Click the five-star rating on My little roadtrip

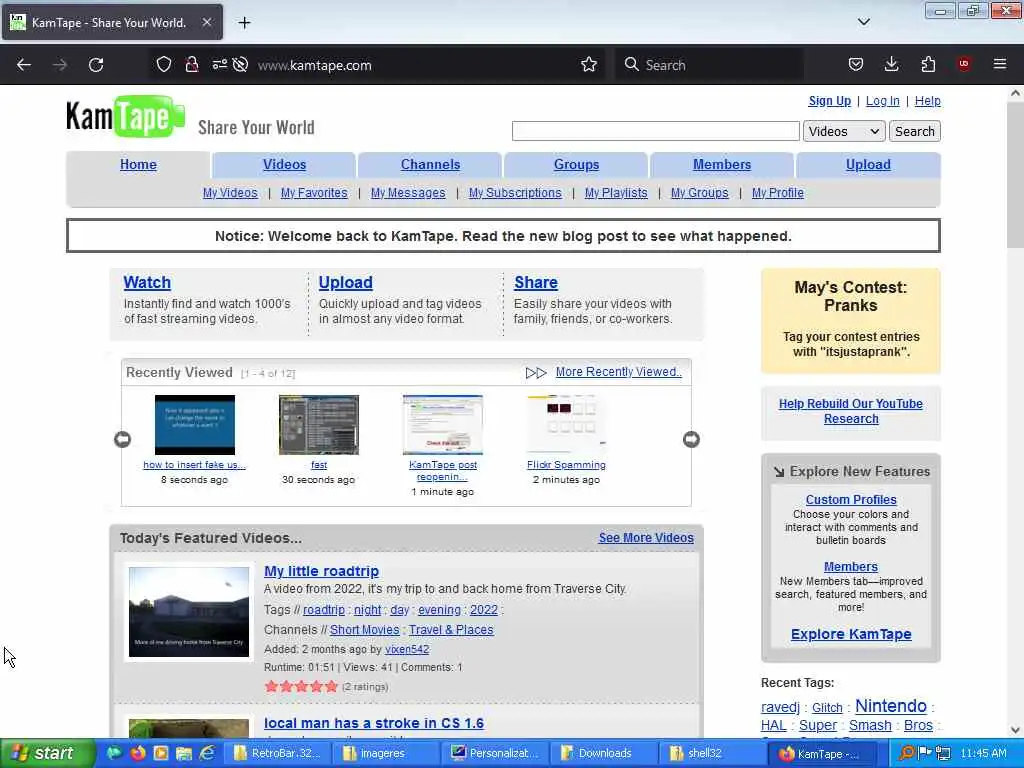[301, 686]
